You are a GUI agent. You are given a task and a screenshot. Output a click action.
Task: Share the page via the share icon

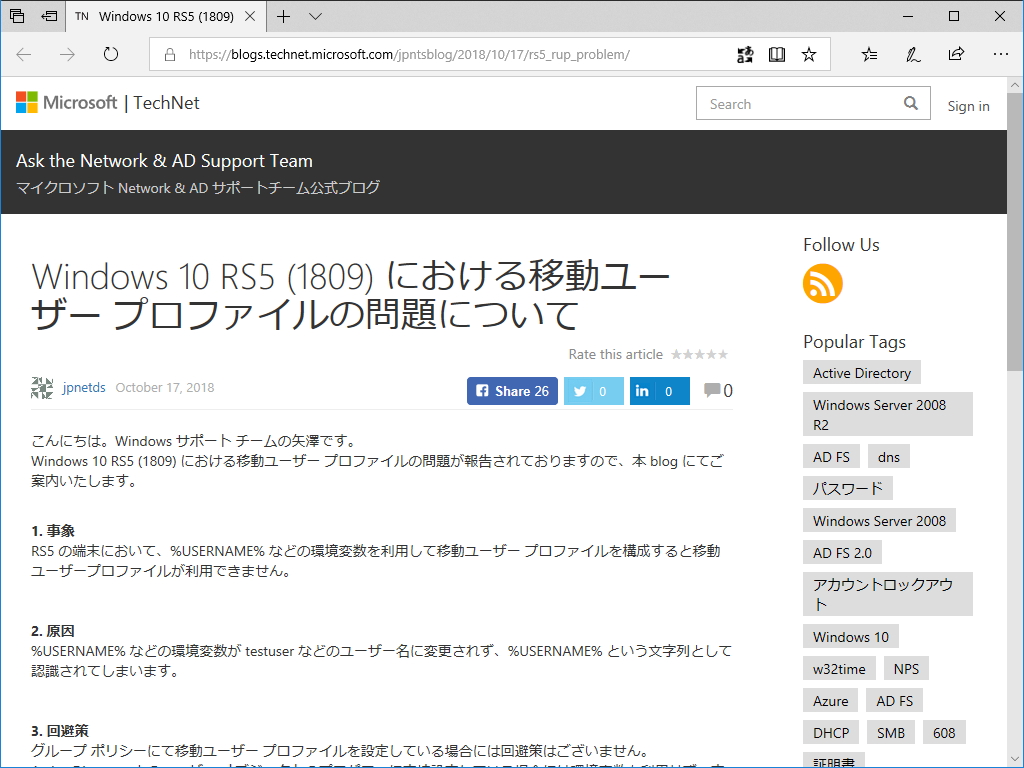click(x=956, y=54)
